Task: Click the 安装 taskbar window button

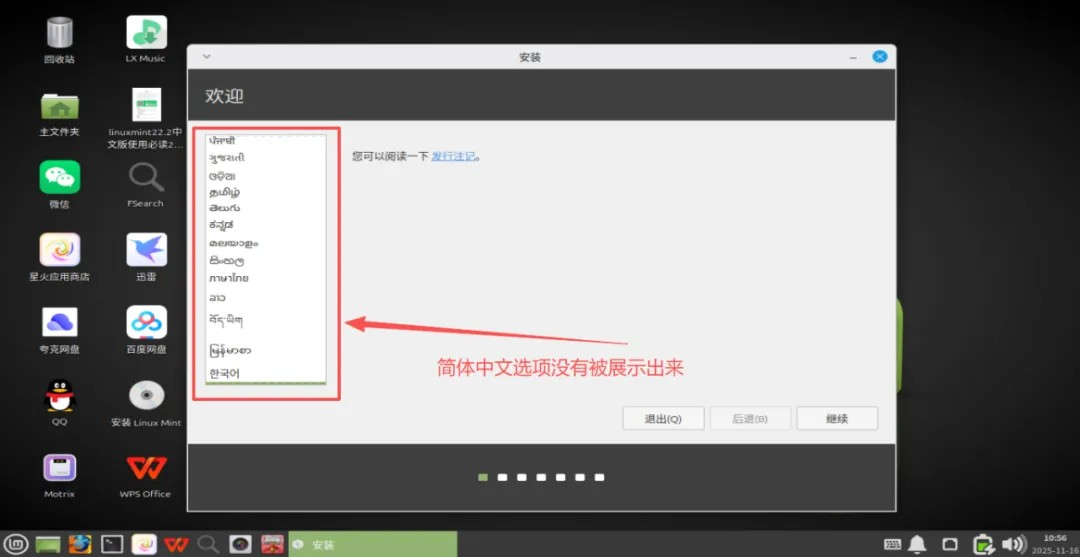Action: [373, 545]
